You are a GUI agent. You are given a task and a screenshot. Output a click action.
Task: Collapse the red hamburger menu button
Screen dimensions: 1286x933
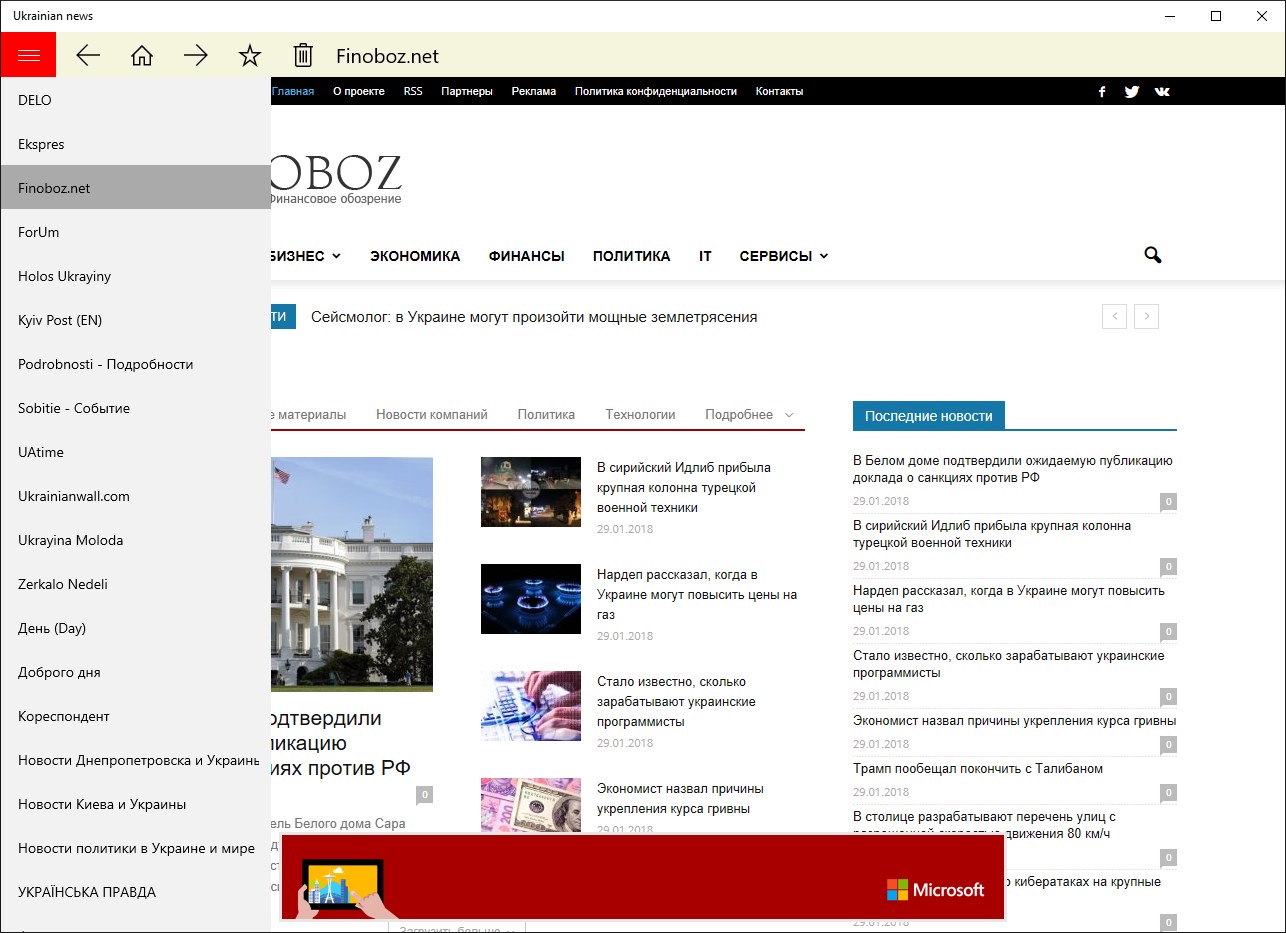coord(28,55)
